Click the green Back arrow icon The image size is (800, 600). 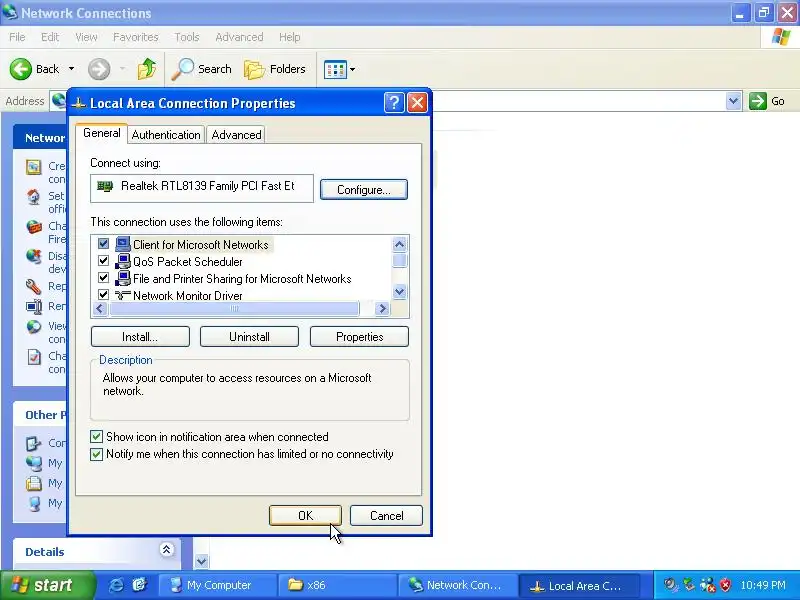click(20, 69)
